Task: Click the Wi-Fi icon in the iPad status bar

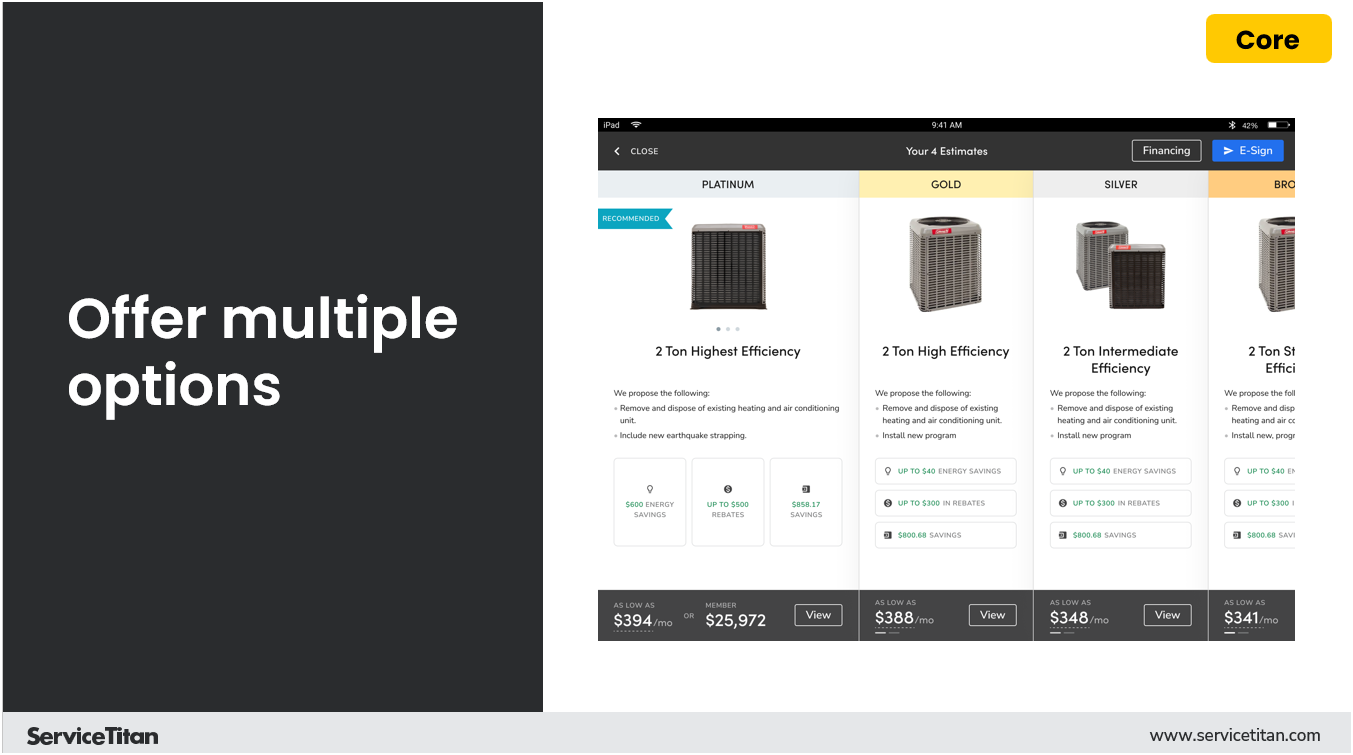Action: point(634,125)
